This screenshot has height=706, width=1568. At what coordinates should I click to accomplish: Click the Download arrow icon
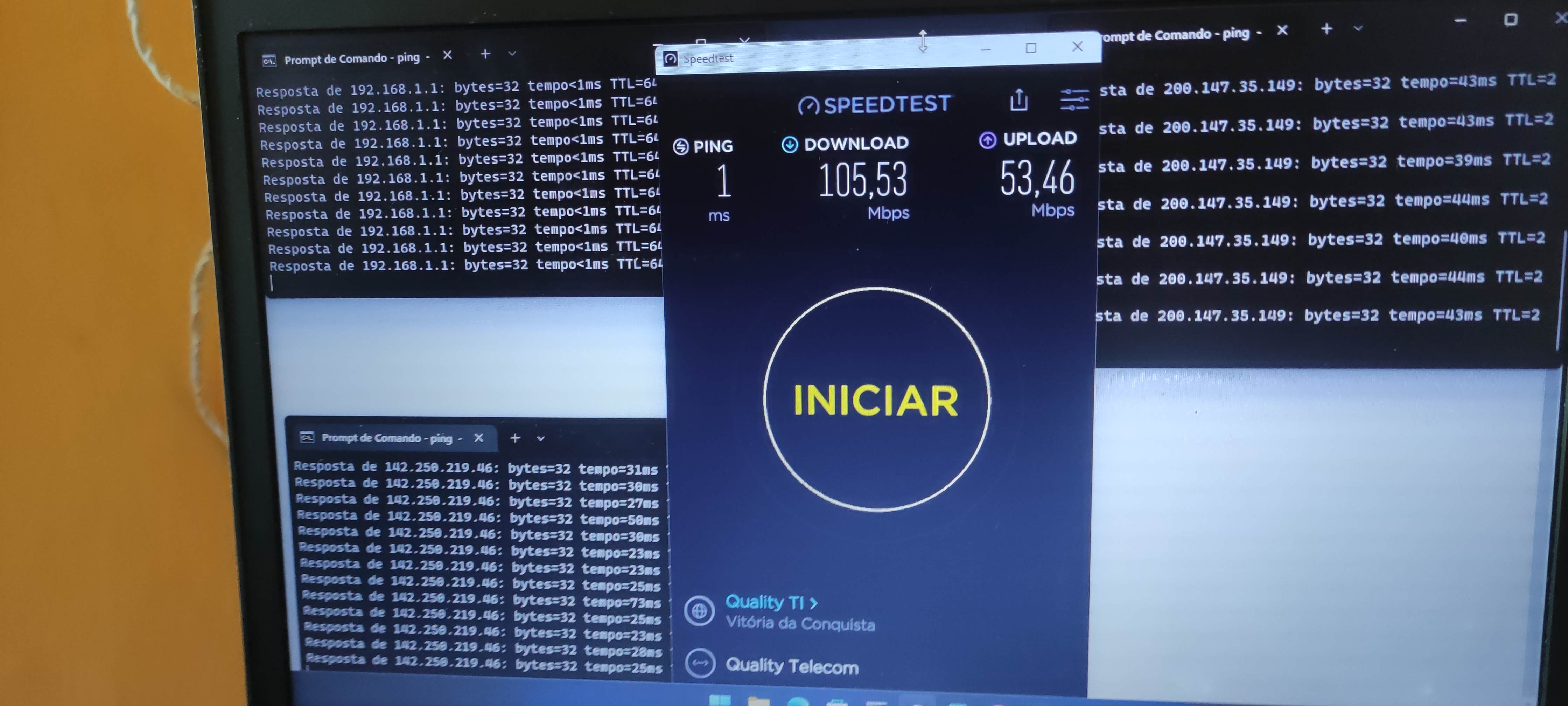790,144
